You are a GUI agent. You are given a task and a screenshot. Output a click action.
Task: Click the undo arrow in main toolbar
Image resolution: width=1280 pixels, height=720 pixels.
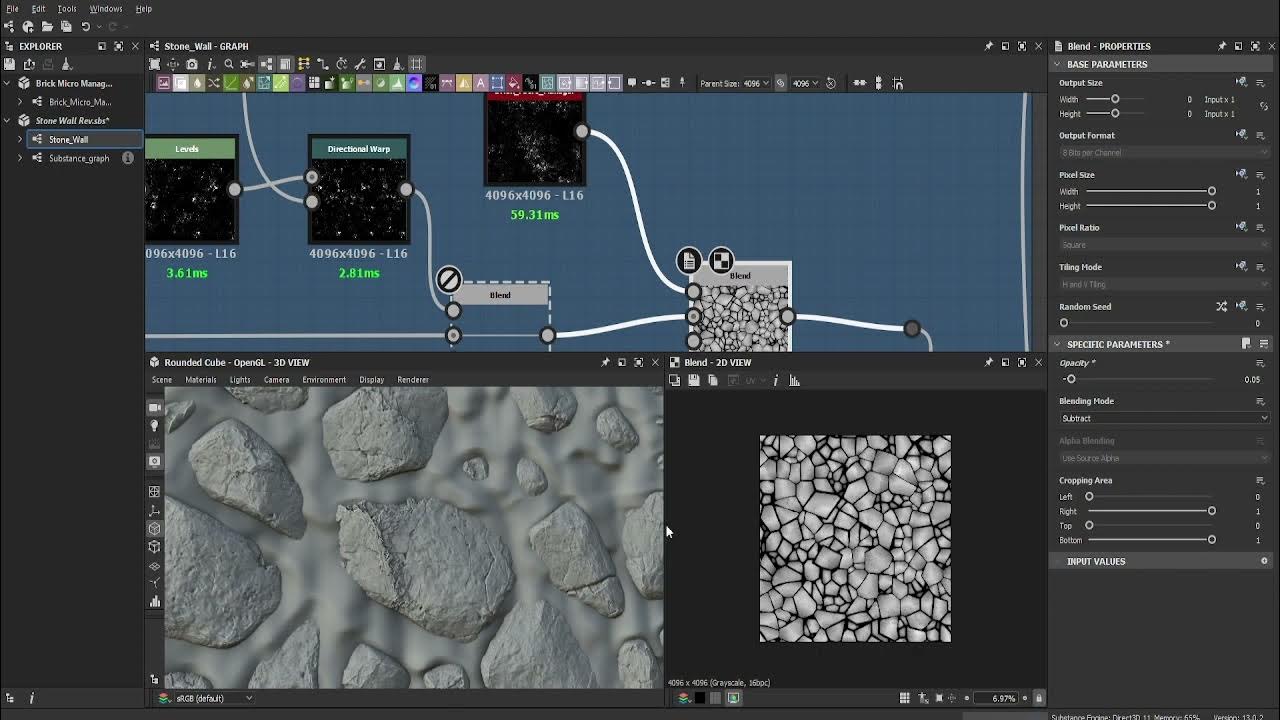point(85,26)
